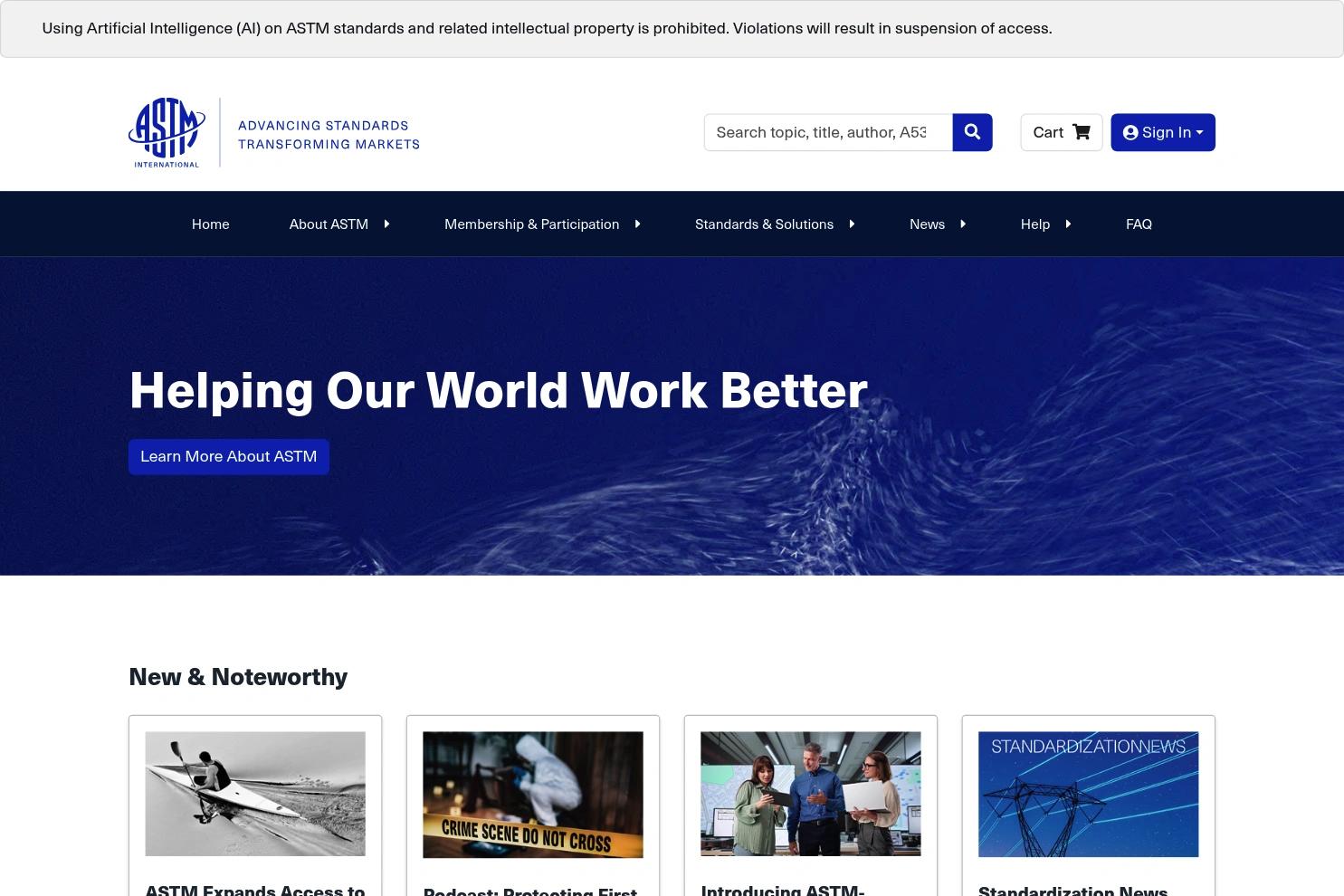
Task: Click the Helping Our World Work Better heading
Action: click(x=499, y=390)
